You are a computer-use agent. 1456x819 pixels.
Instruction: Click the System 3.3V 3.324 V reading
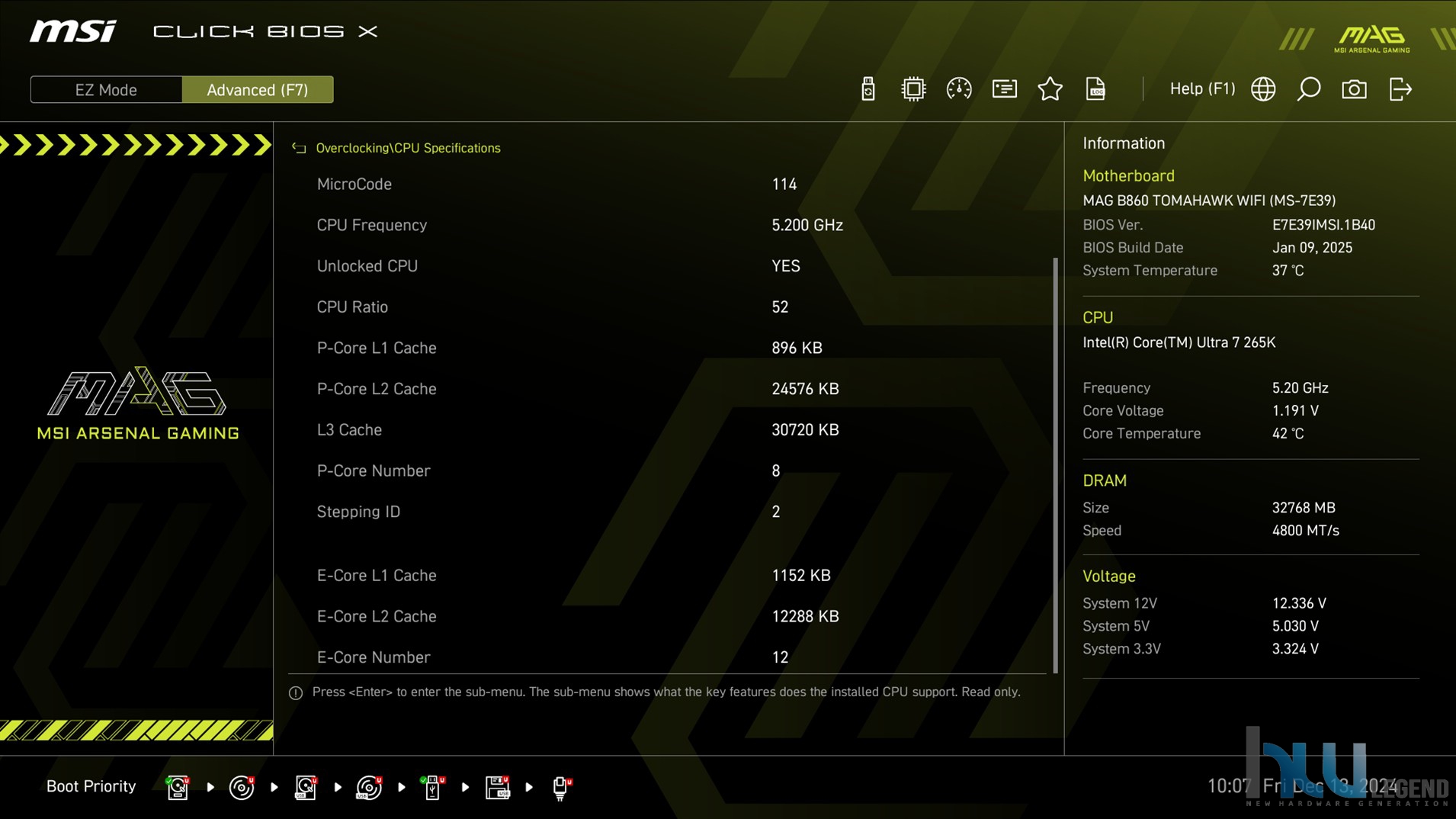tap(1295, 649)
